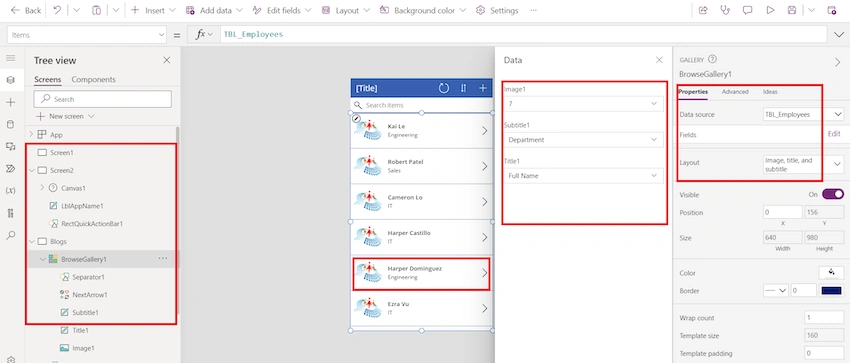Image resolution: width=850 pixels, height=363 pixels.
Task: Expand the App tree node
Action: [31, 134]
